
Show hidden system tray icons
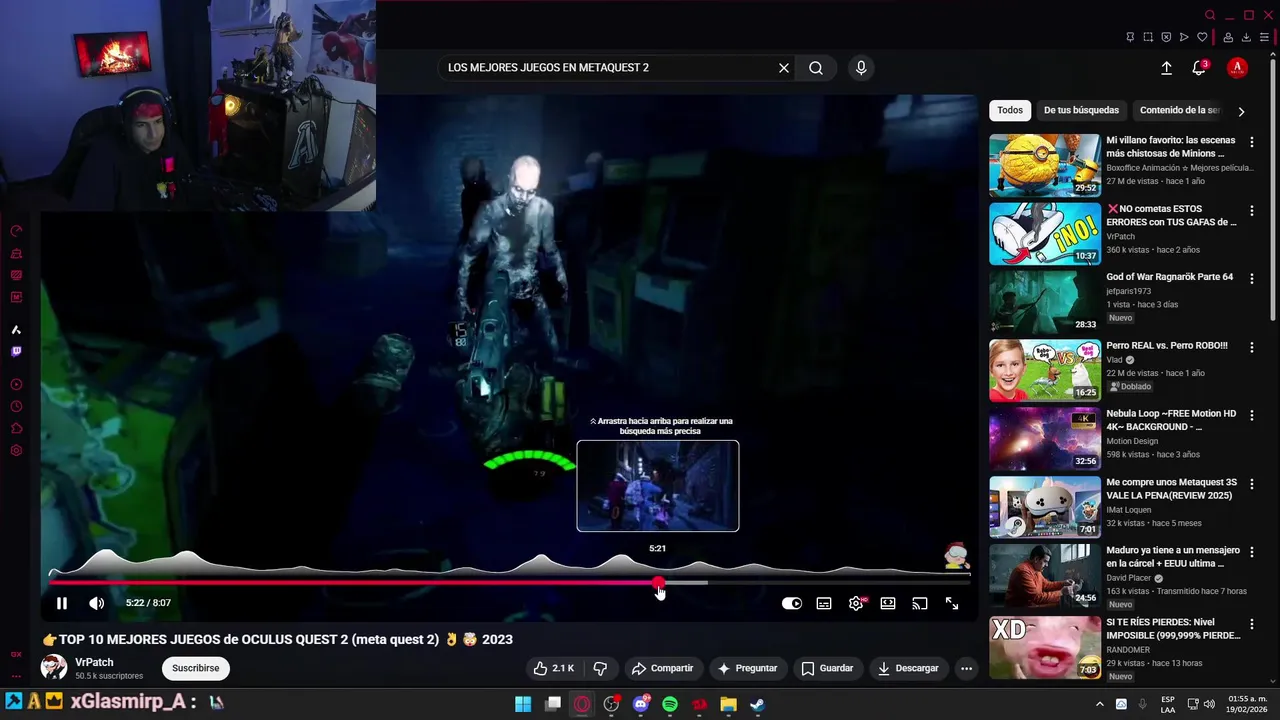(1099, 704)
